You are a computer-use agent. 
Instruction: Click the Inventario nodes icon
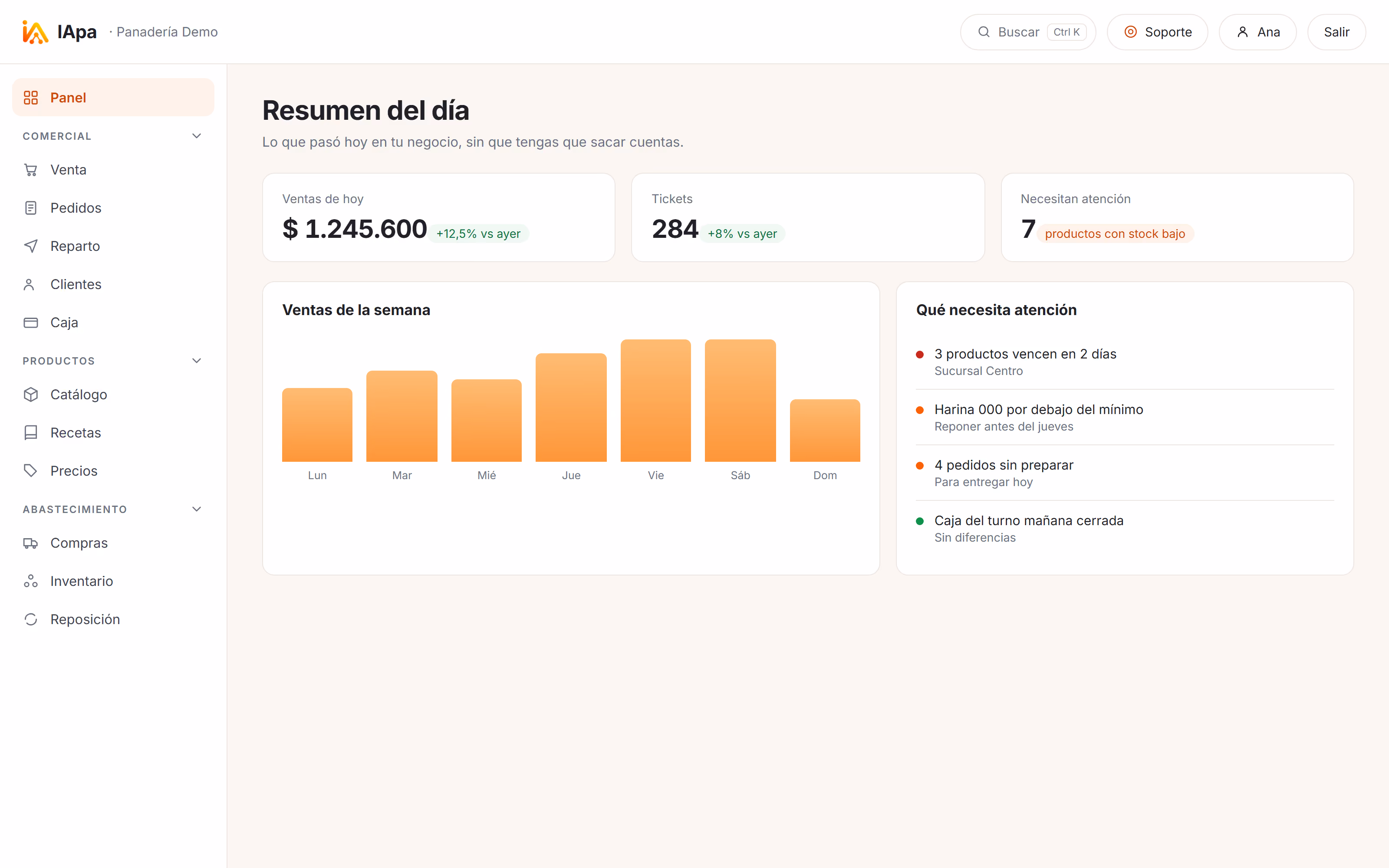click(x=30, y=581)
